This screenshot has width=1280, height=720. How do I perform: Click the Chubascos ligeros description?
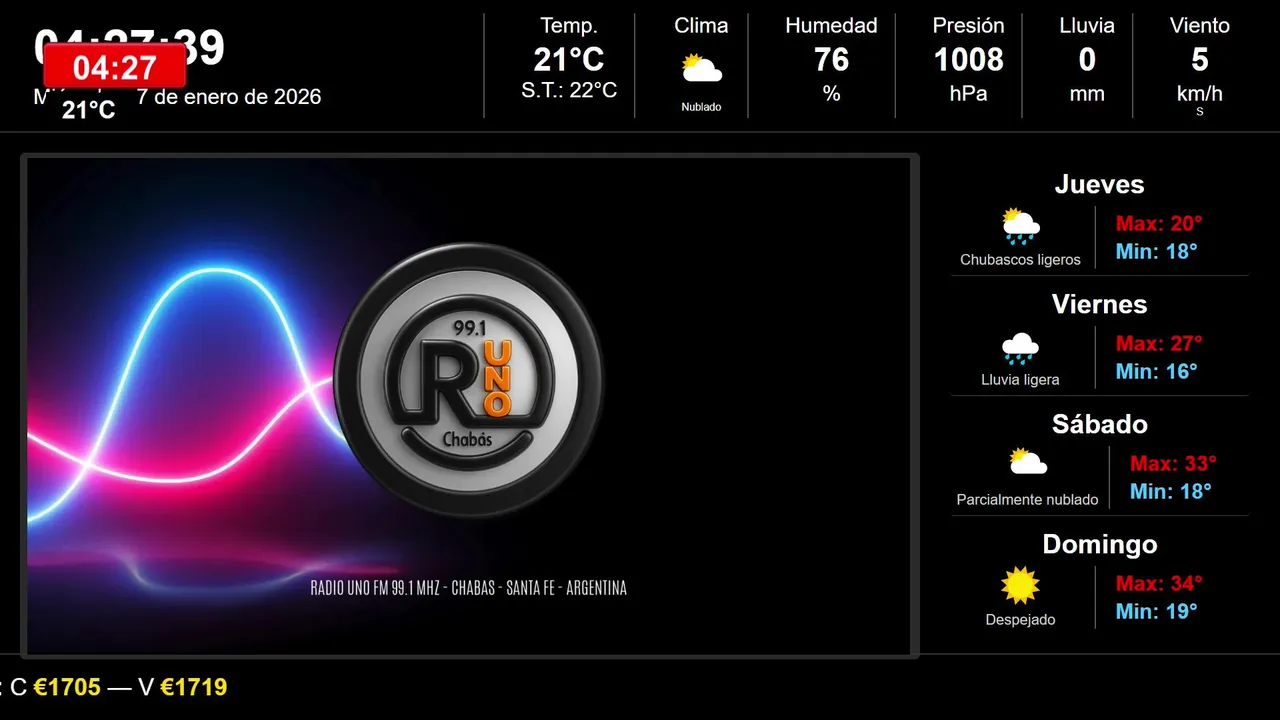point(1020,260)
